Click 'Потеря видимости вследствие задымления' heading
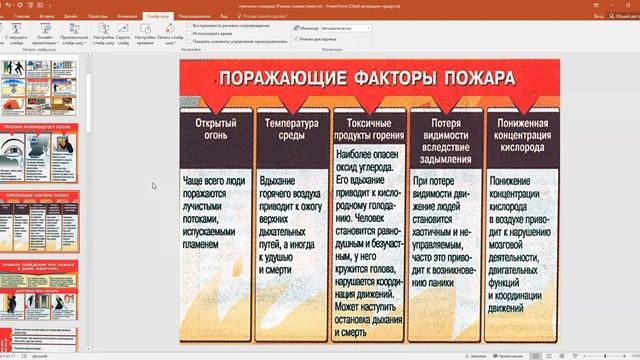Viewport: 640px width, 360px height. [x=445, y=141]
